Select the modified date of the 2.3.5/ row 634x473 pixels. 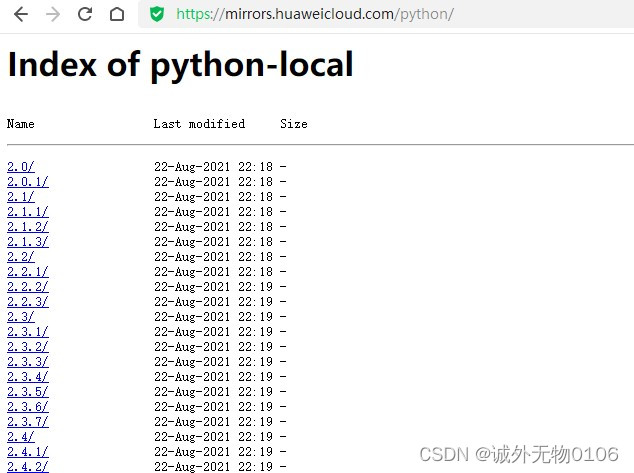click(213, 391)
